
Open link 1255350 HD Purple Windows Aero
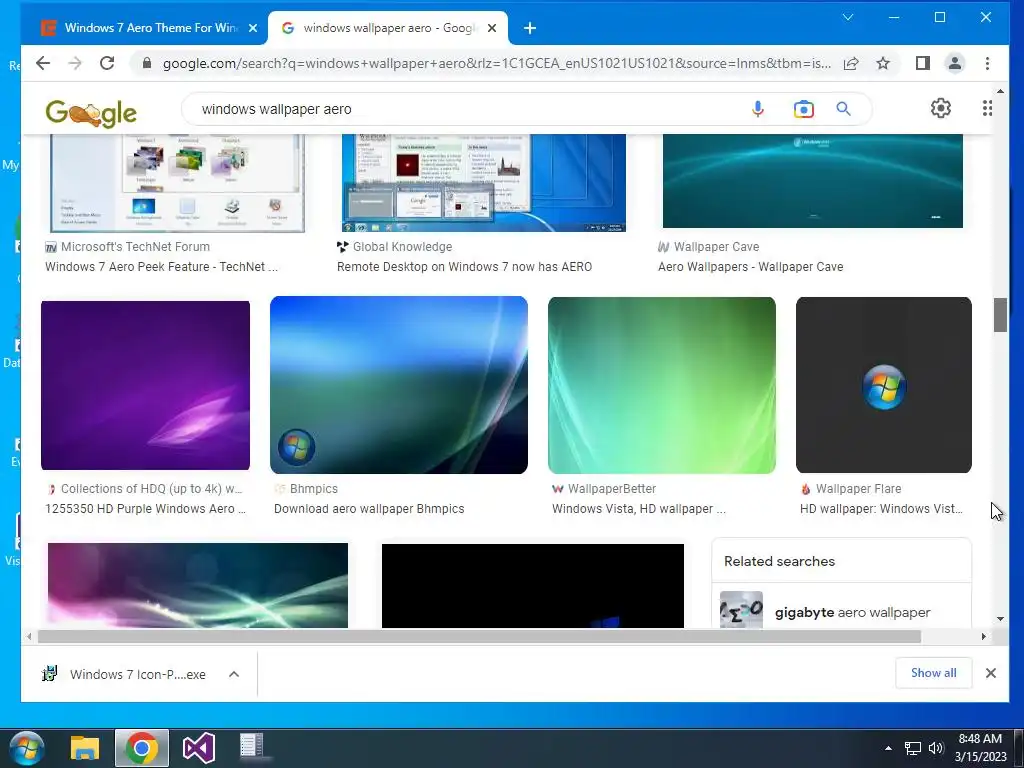pos(145,509)
